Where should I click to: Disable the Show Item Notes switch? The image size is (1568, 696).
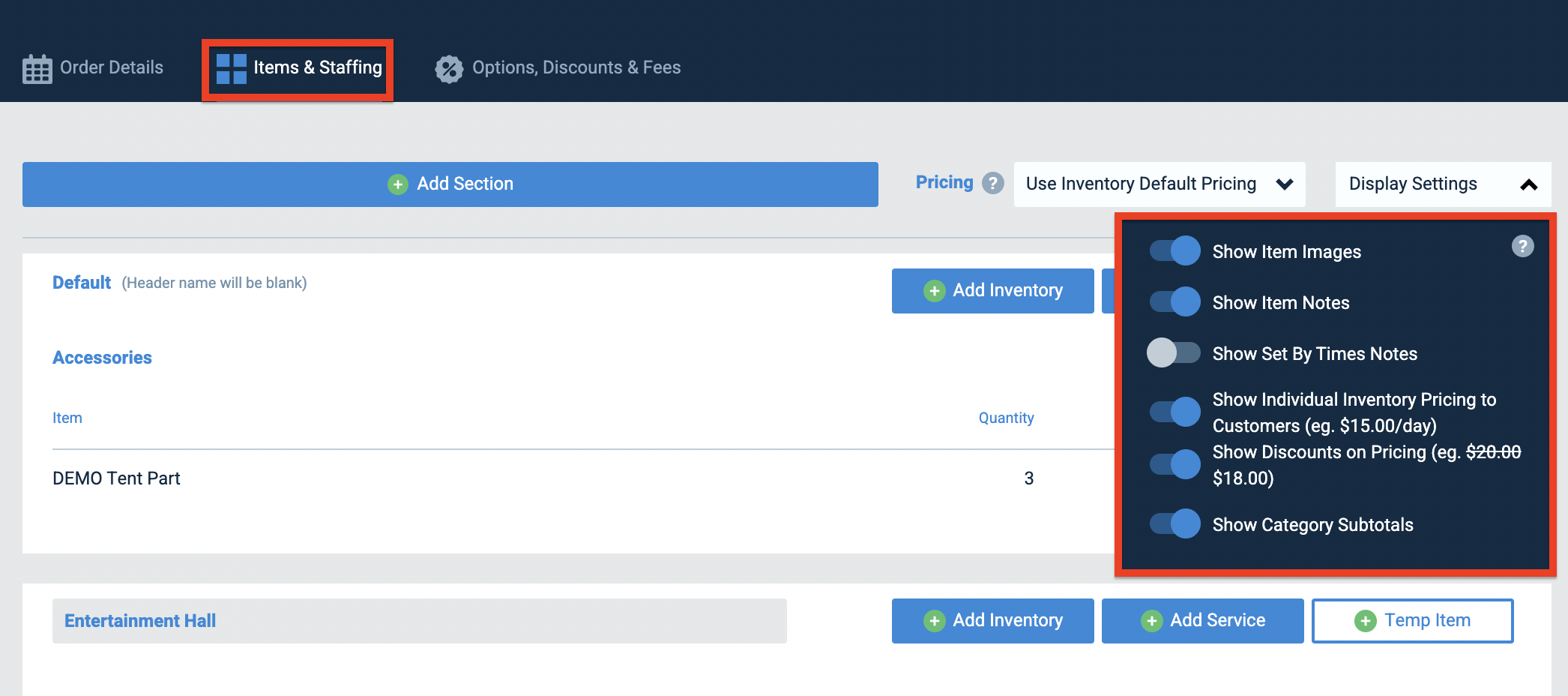point(1175,301)
